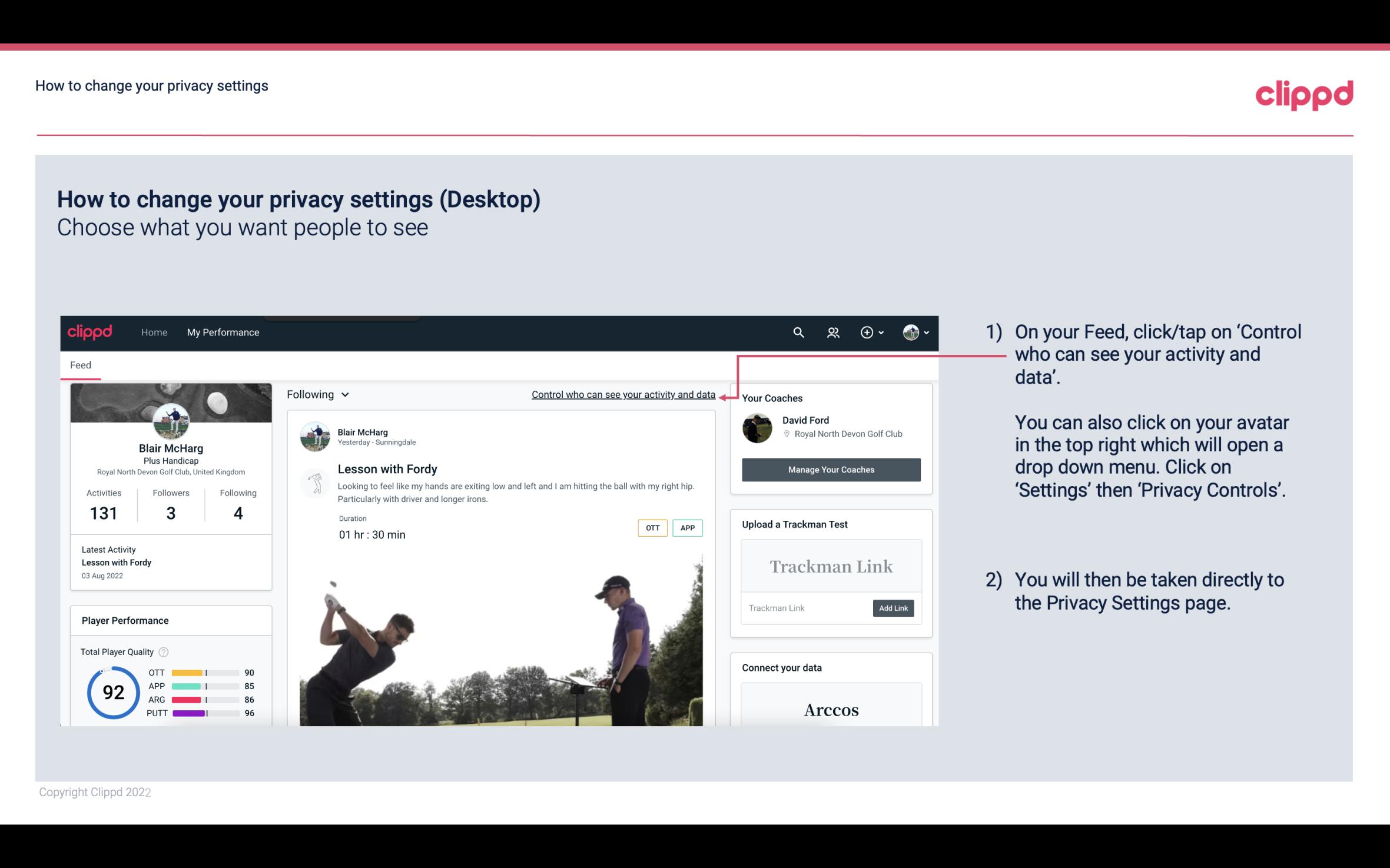This screenshot has height=868, width=1390.
Task: Click the OTT performance tag icon
Action: click(x=652, y=527)
